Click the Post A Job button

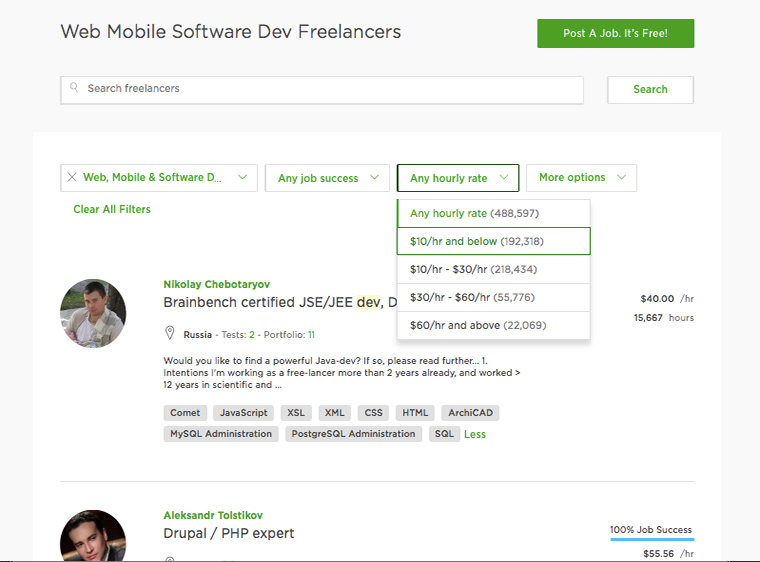click(x=616, y=33)
